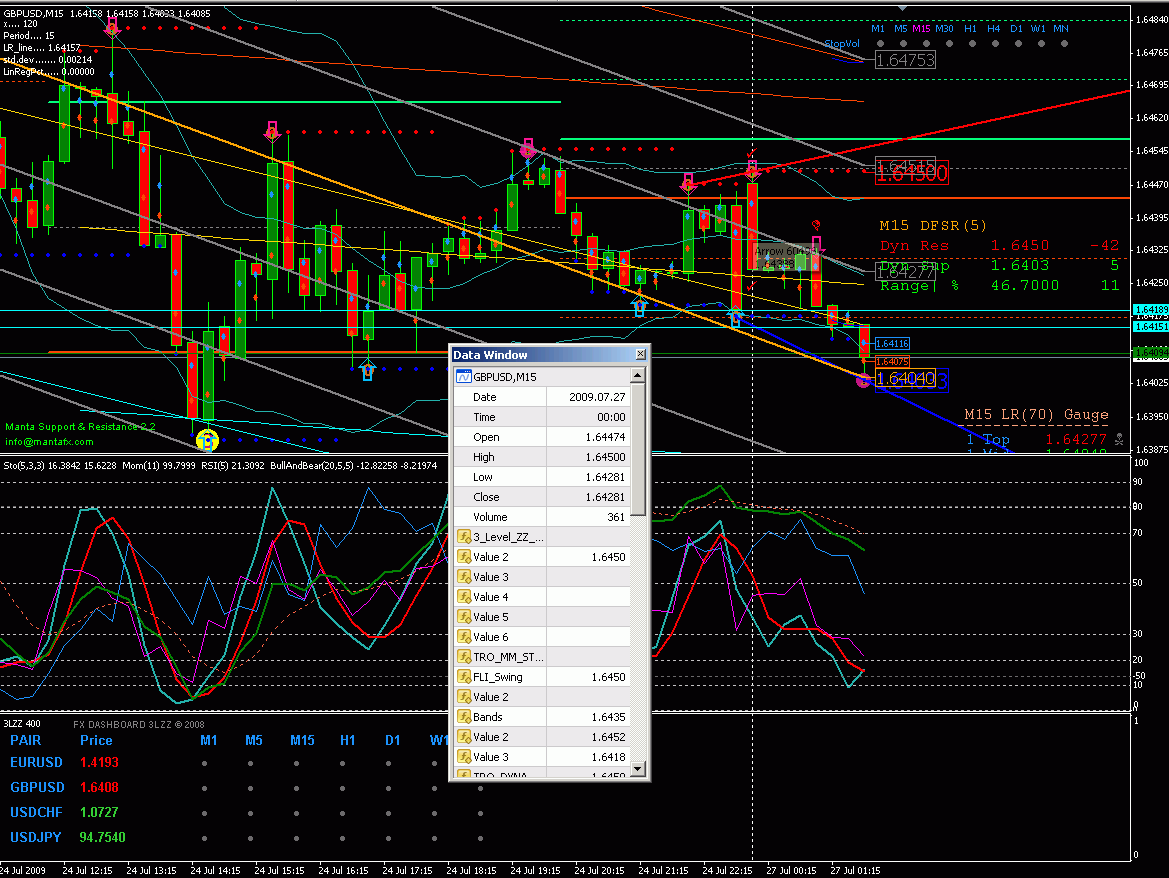This screenshot has width=1169, height=878.
Task: Select the H4 timeframe label in StopVol panel
Action: 993,29
